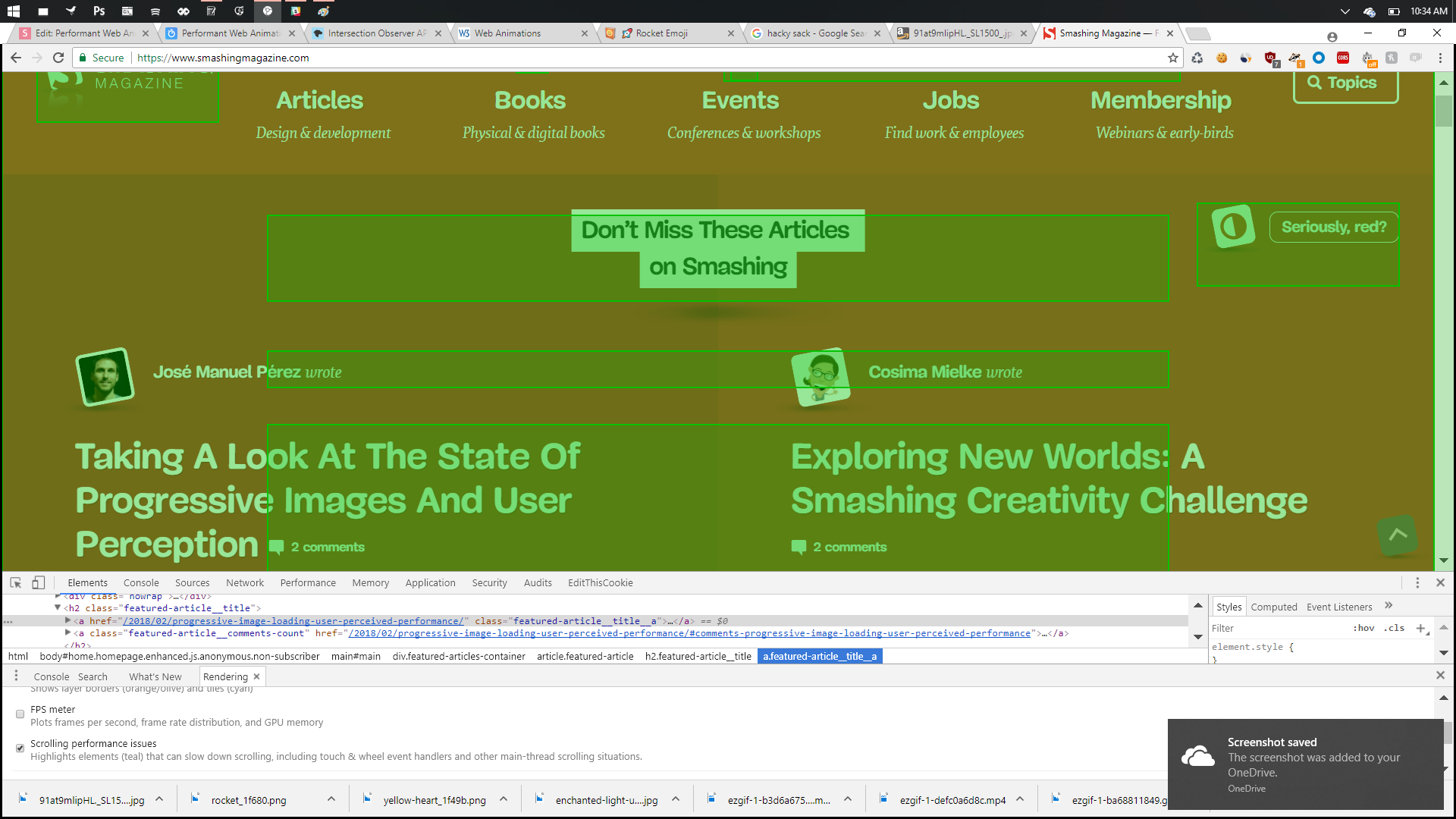
Task: Collapse the h2 featured-article__title node
Action: 58,607
